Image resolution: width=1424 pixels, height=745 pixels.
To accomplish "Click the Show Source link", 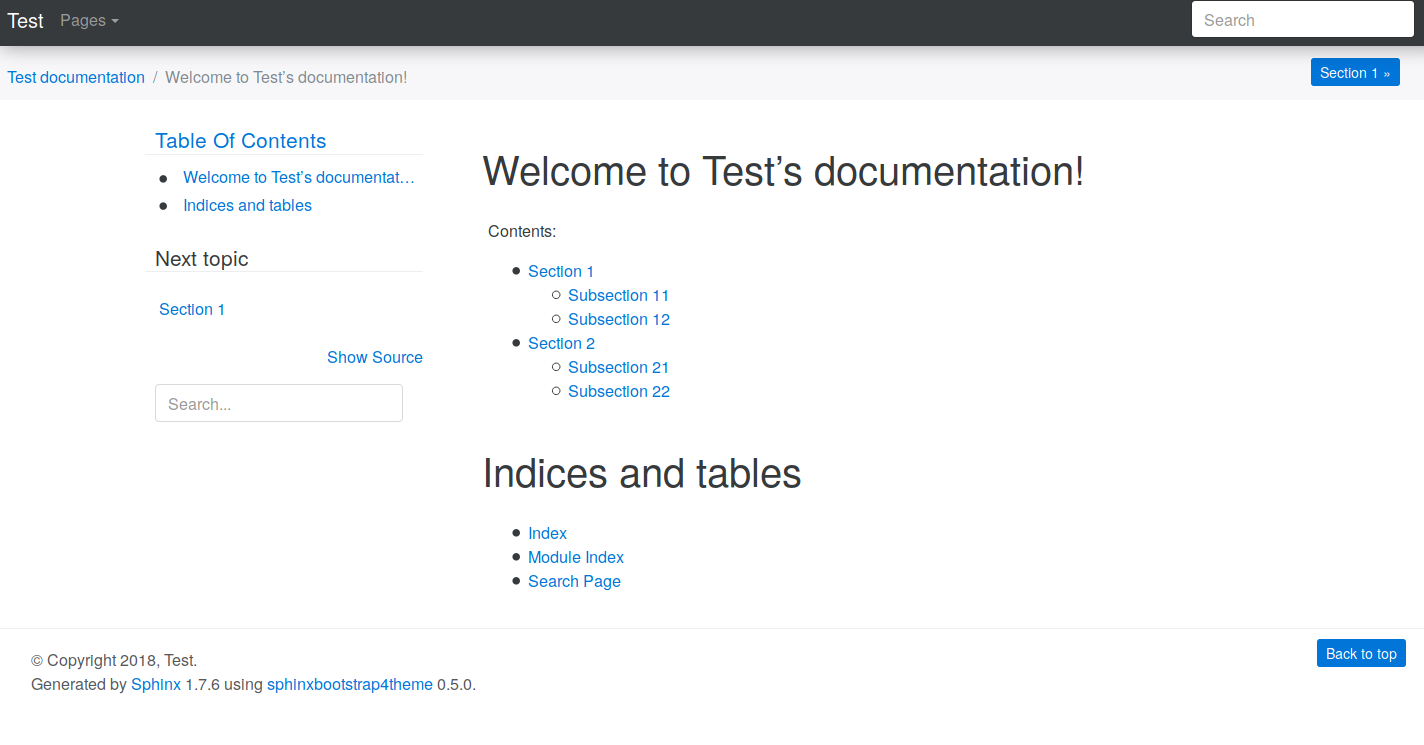I will 375,357.
